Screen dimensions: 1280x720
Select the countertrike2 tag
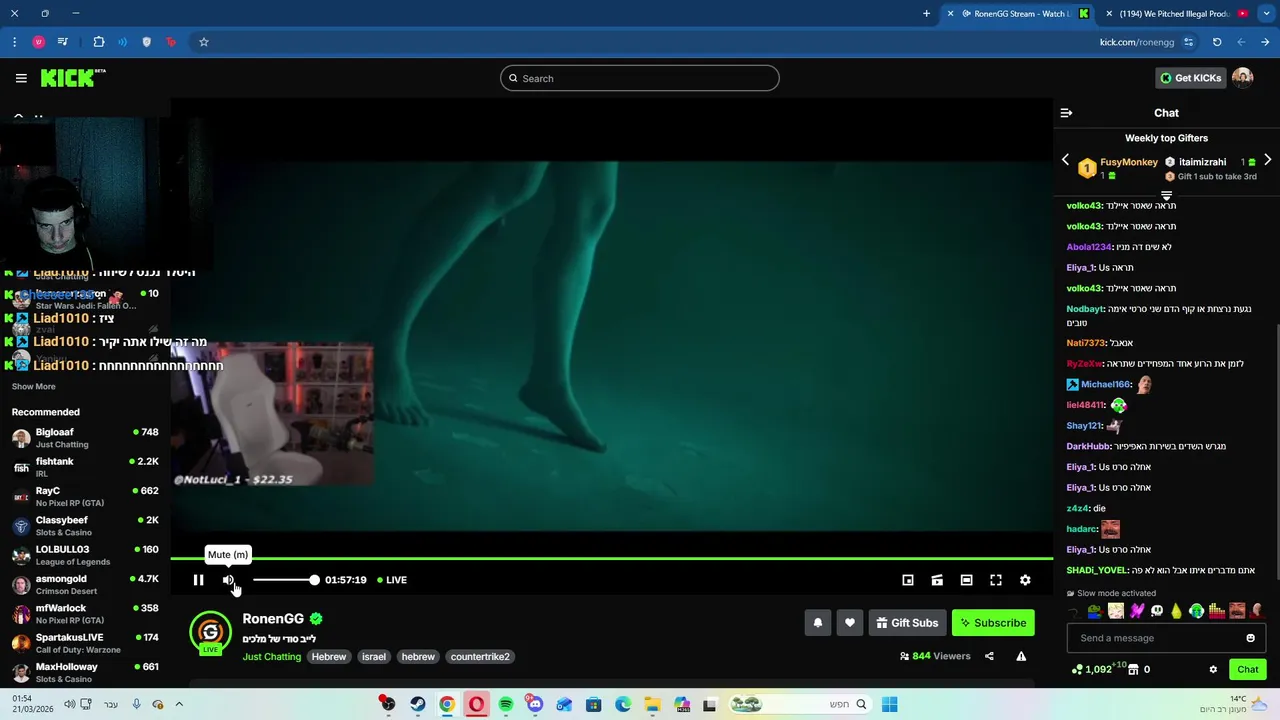point(480,657)
